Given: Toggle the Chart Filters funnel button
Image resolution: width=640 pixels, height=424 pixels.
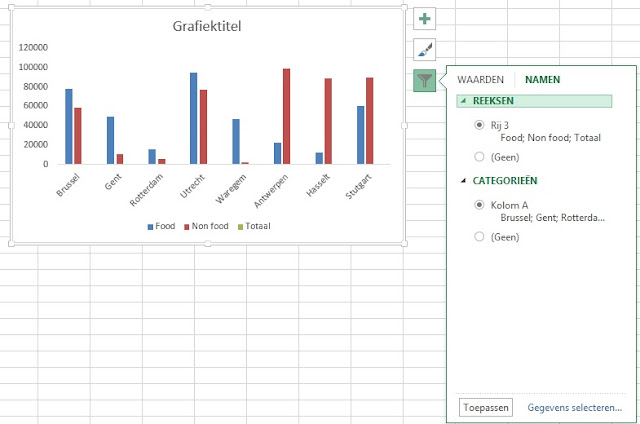Looking at the screenshot, I should (424, 80).
